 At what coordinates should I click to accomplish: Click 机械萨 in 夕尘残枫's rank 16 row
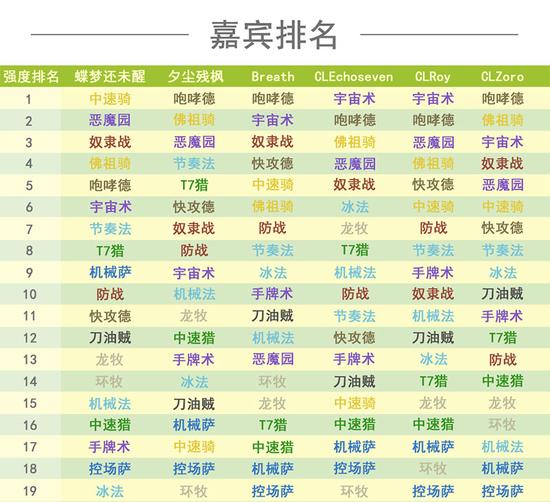coord(194,425)
